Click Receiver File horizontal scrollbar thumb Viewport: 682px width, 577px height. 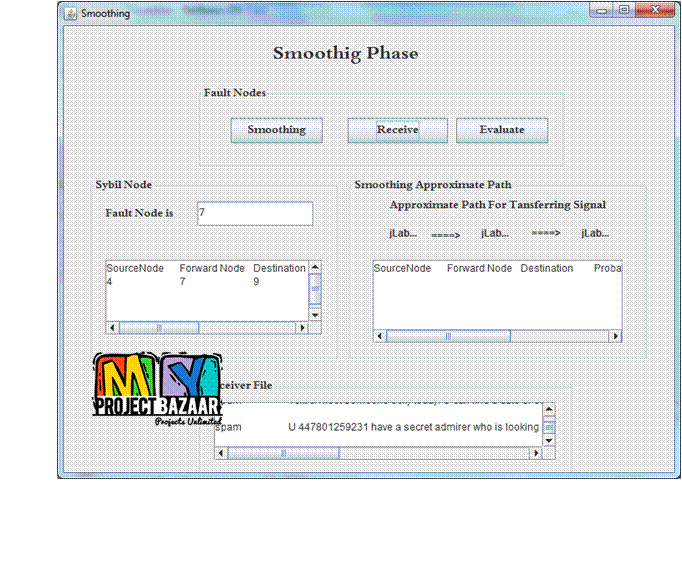(x=283, y=453)
